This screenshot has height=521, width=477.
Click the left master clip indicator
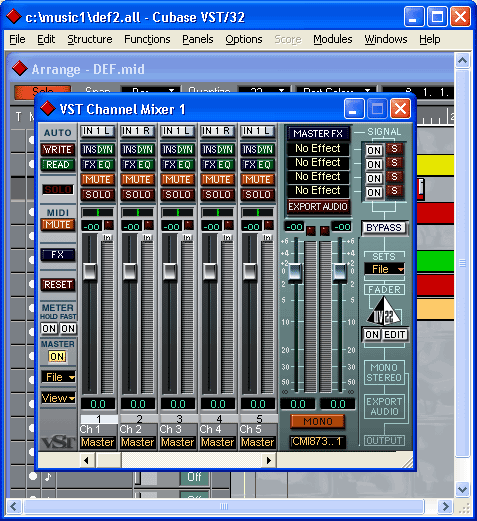click(311, 230)
